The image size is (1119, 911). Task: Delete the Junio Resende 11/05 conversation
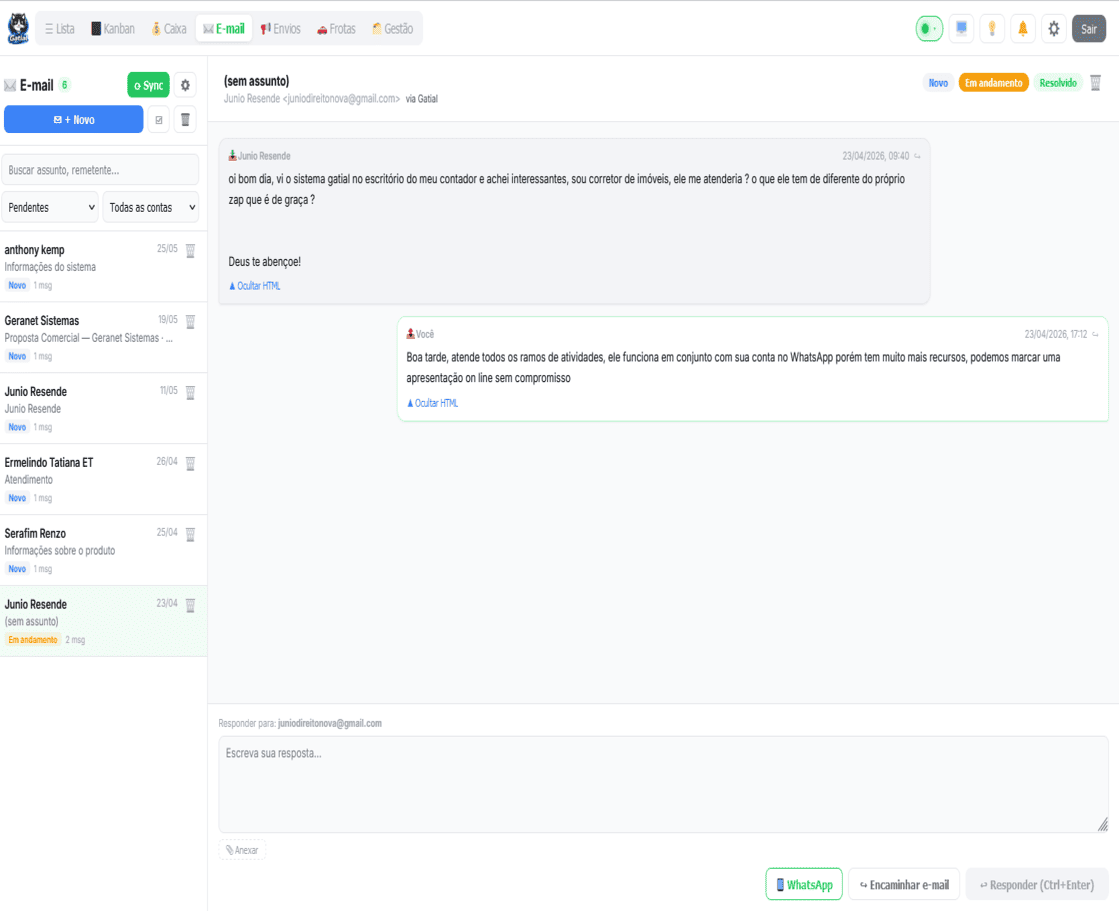point(191,392)
